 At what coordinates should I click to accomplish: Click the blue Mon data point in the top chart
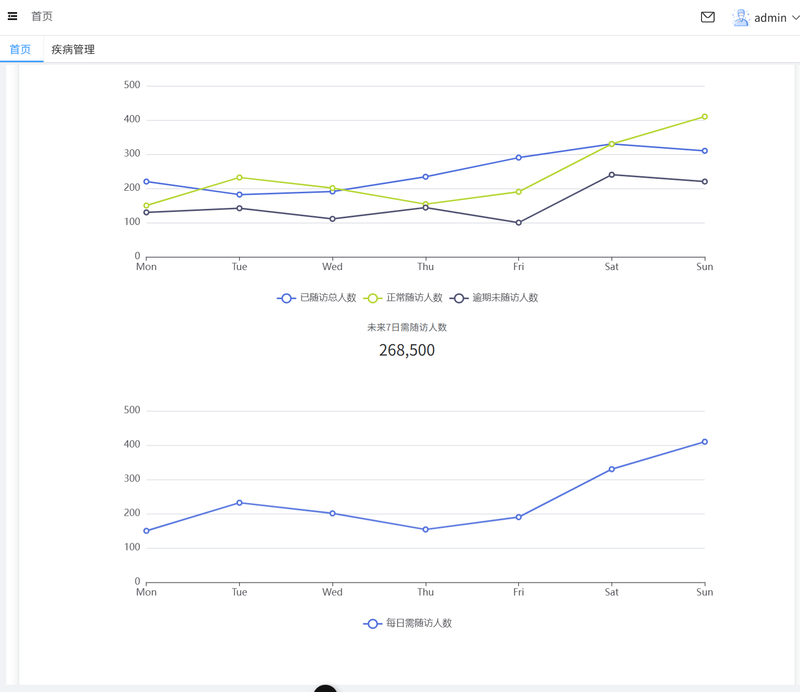click(x=146, y=182)
